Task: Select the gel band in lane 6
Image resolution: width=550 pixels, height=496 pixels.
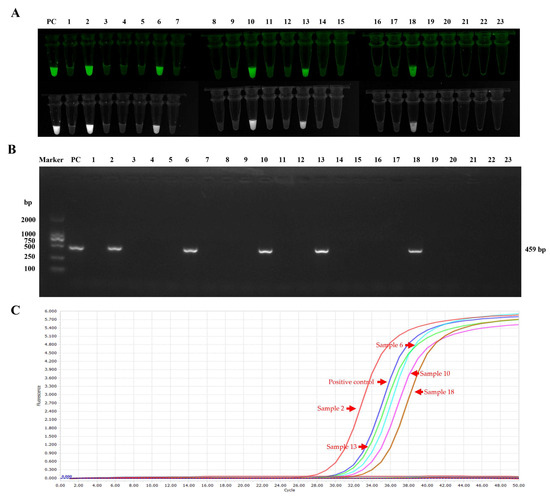Action: (x=190, y=250)
